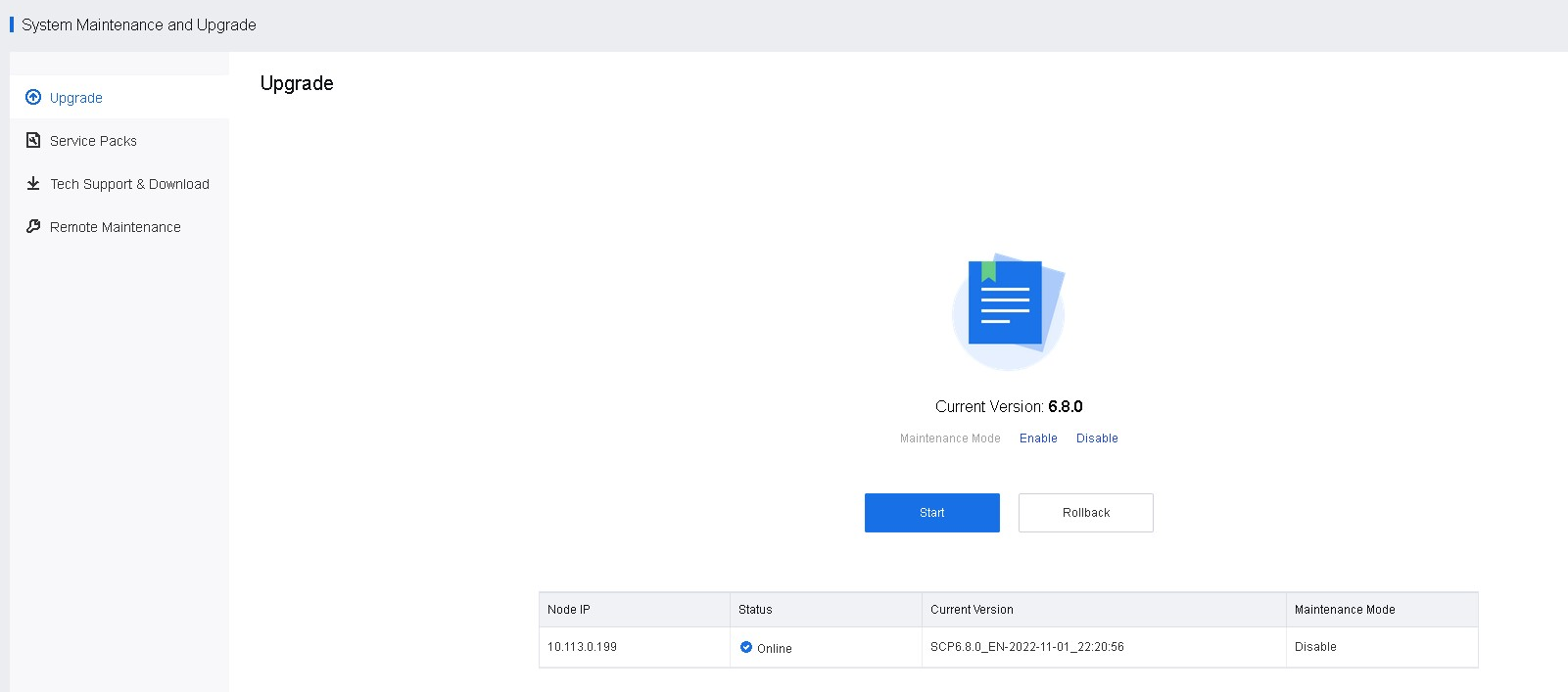Open the Service Packs menu label
Viewport: 1568px width, 692px height.
coord(93,141)
